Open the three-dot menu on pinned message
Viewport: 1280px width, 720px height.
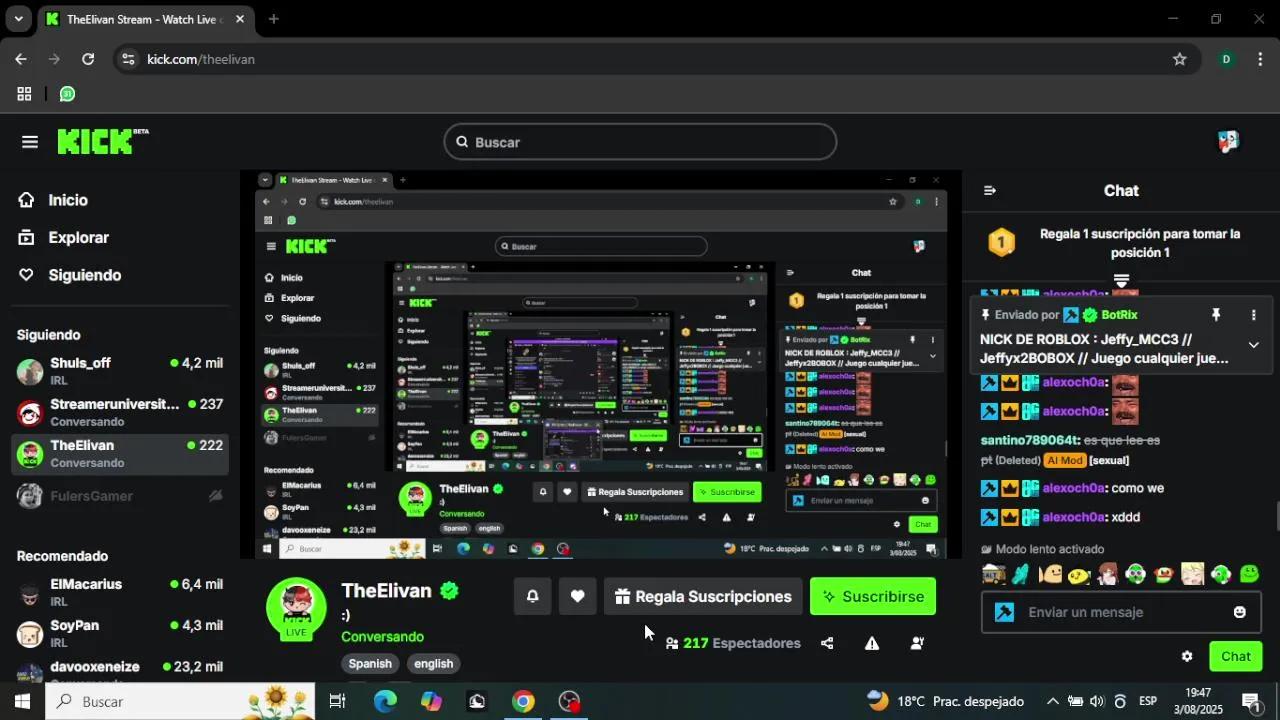1253,315
